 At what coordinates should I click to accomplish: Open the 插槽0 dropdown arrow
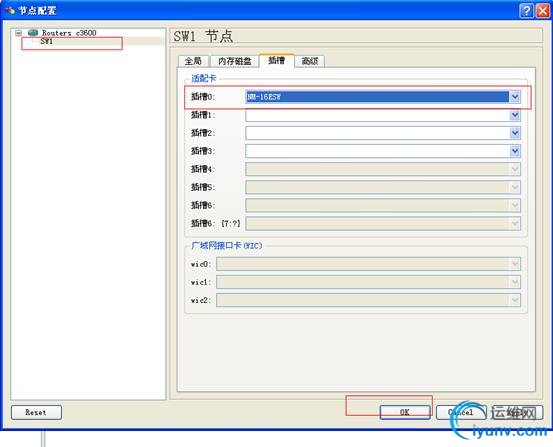point(515,97)
